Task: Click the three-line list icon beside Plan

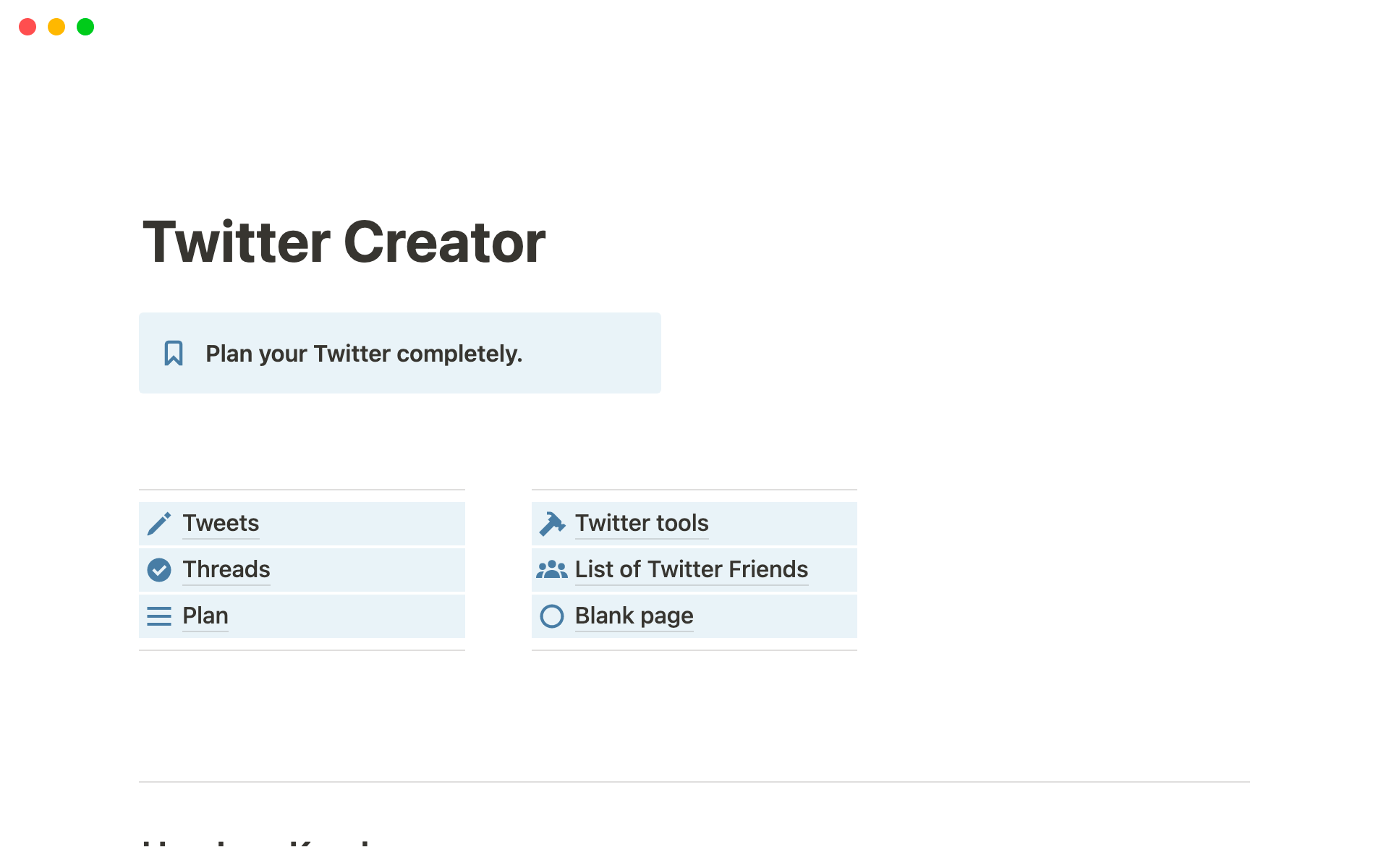Action: point(159,616)
